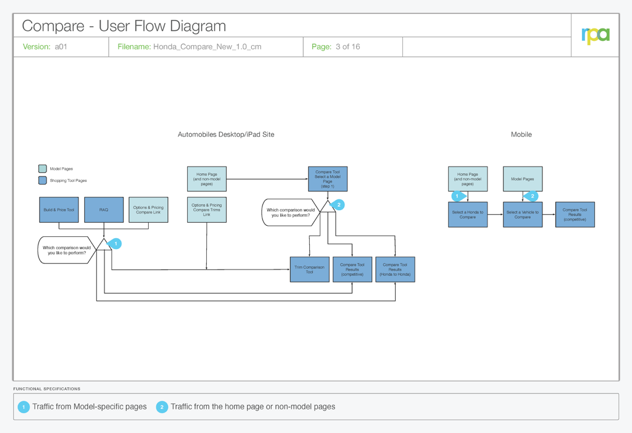The image size is (632, 433).
Task: Select the Trim Comparison Tool box
Action: pyautogui.click(x=309, y=269)
